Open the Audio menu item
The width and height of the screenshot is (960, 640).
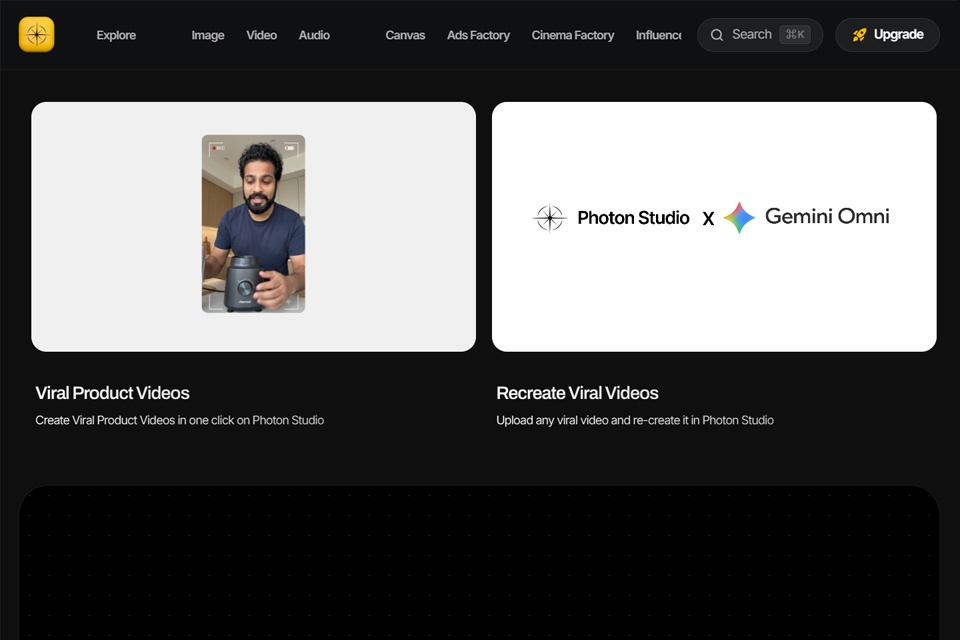pos(314,36)
